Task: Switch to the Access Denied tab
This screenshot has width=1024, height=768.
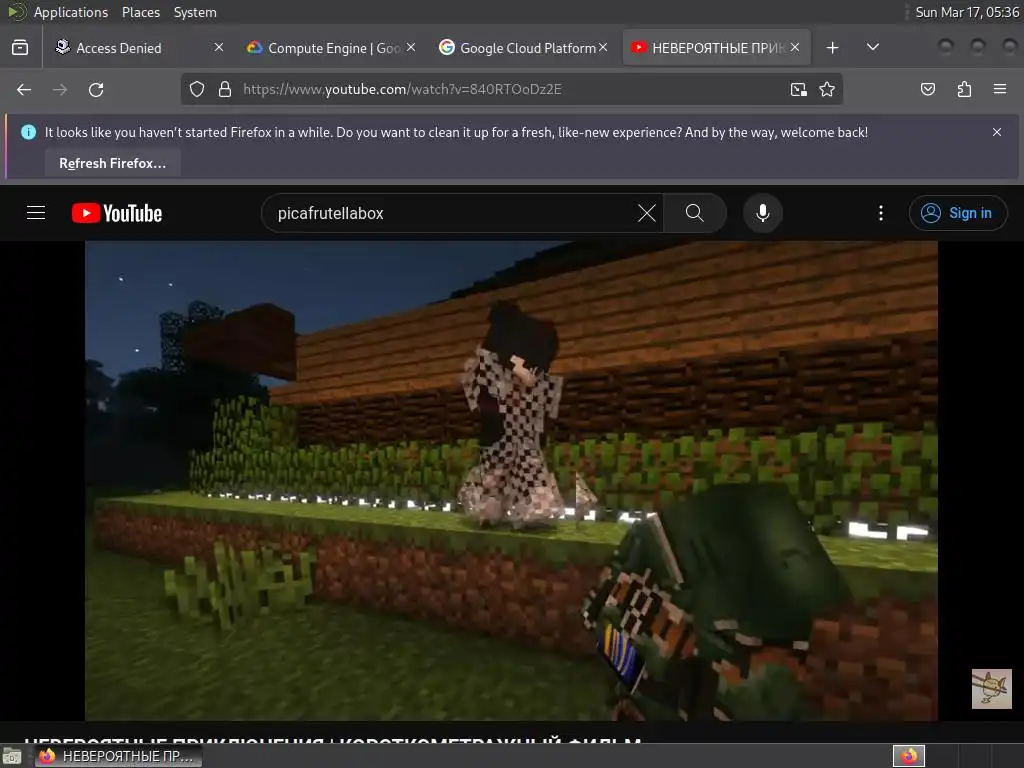Action: click(138, 48)
